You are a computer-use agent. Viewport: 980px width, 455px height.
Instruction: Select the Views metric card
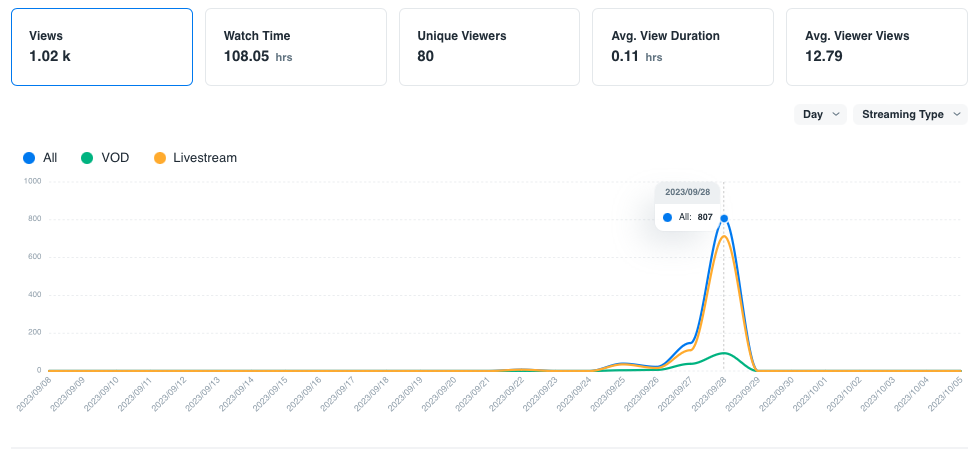click(x=101, y=47)
